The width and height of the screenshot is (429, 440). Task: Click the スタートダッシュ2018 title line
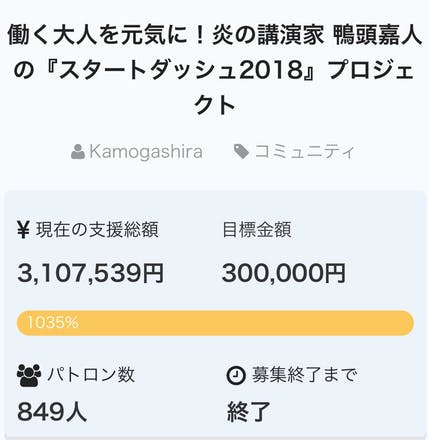[214, 70]
